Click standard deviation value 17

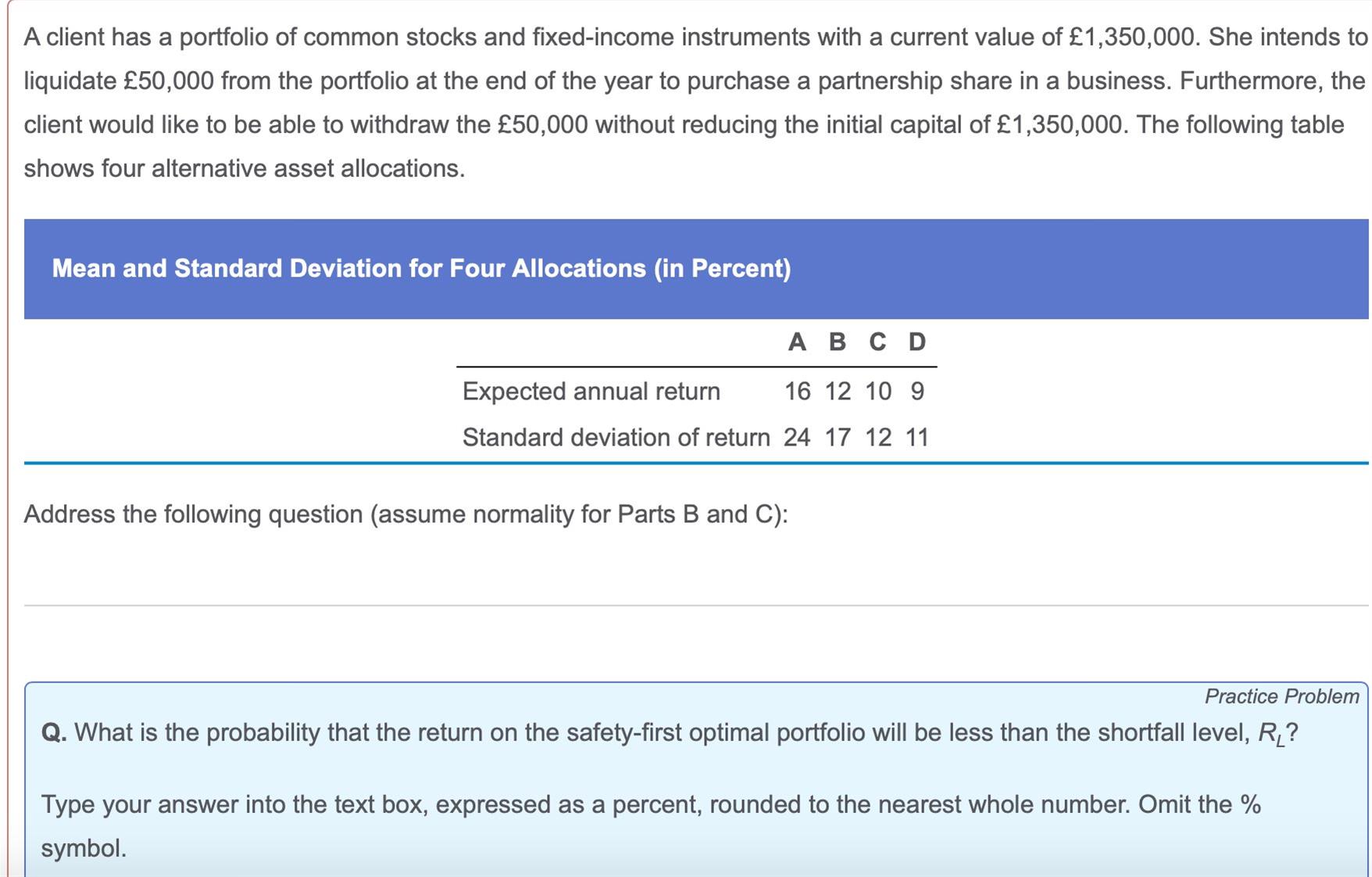point(838,437)
